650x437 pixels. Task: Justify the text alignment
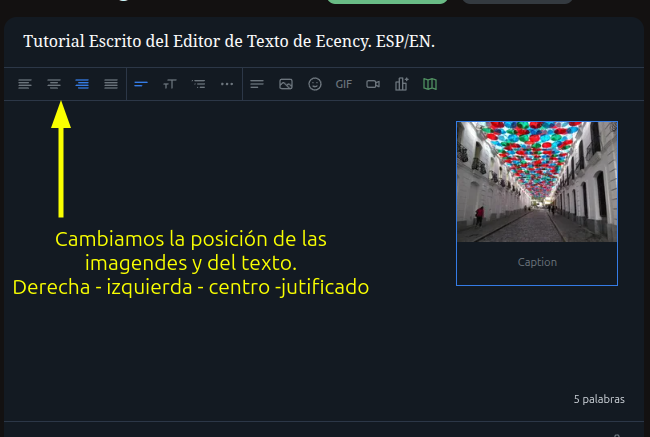111,84
